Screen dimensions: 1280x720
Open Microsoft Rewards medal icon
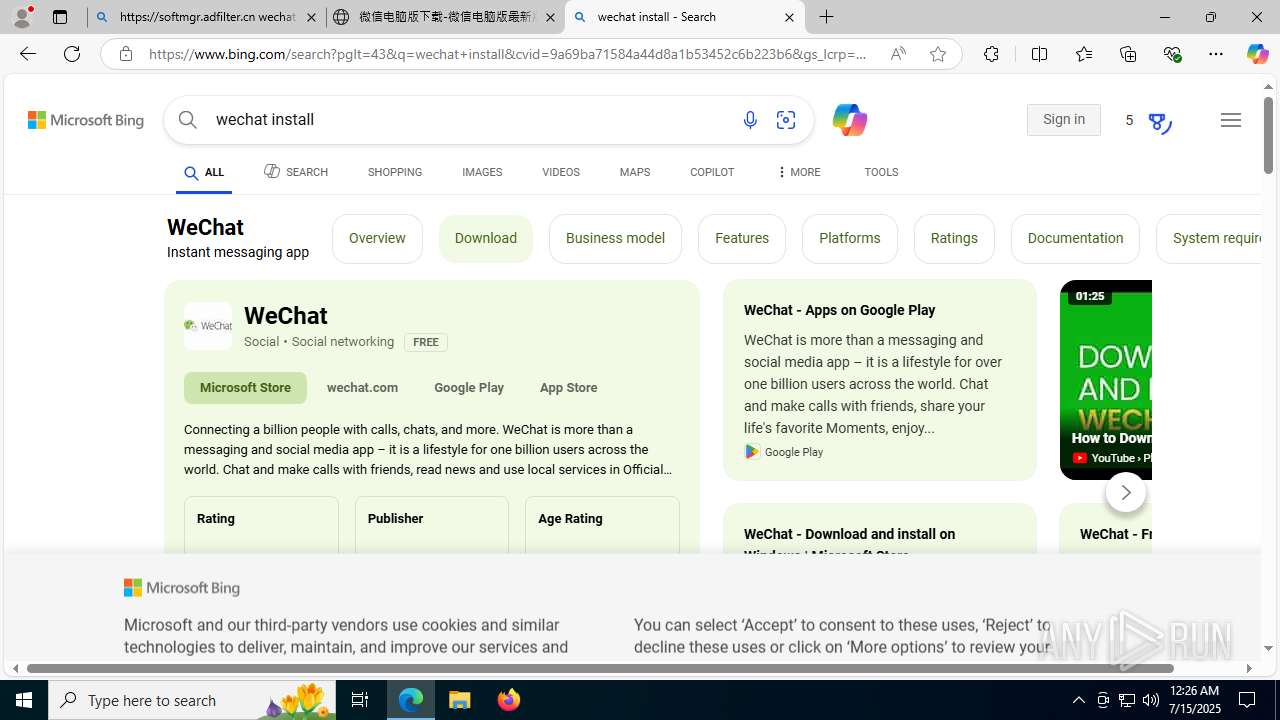point(1158,122)
